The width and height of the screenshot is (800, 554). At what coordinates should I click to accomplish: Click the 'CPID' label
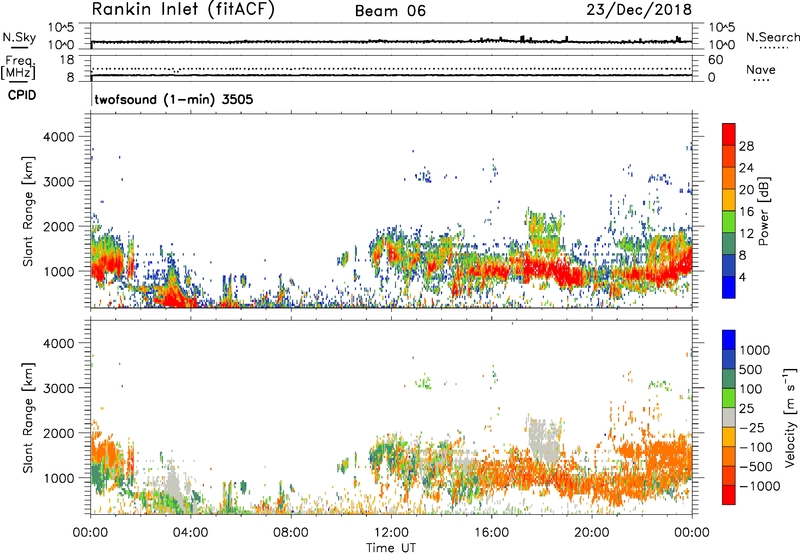point(22,95)
